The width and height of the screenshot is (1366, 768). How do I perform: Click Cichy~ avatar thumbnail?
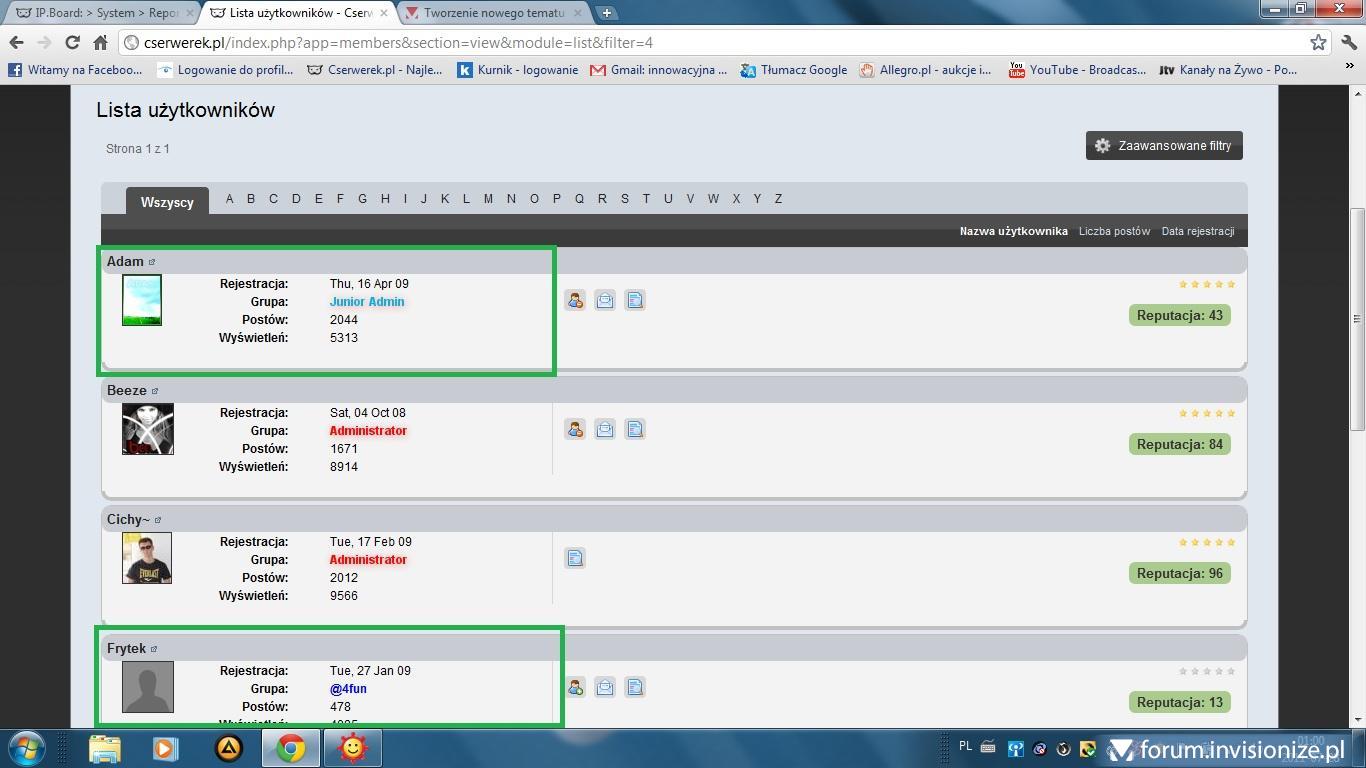(x=147, y=558)
